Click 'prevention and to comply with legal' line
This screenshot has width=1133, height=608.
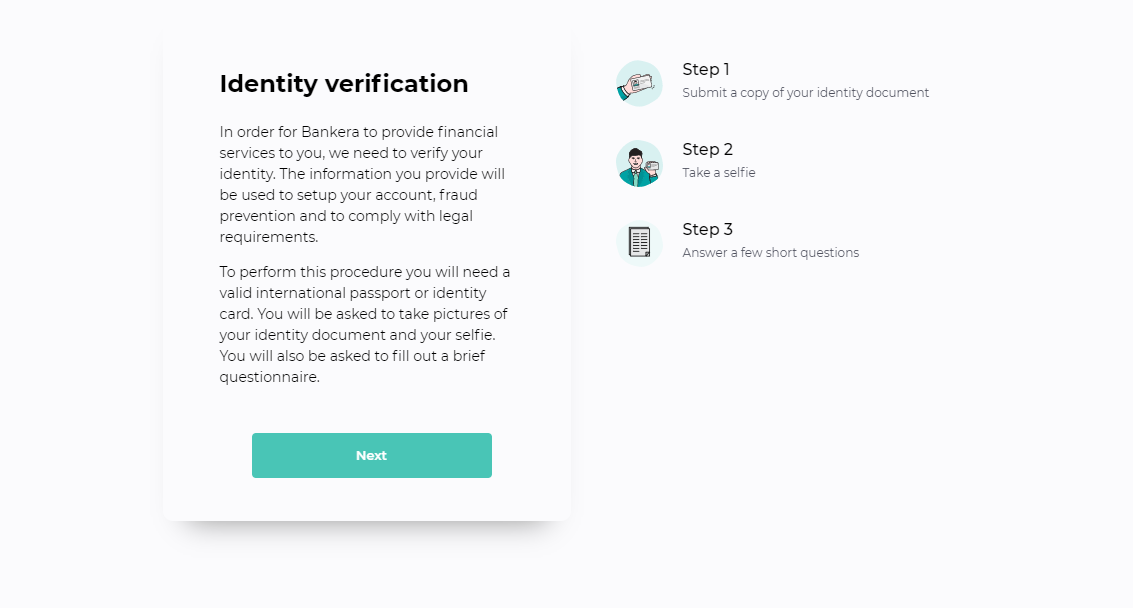pos(346,216)
